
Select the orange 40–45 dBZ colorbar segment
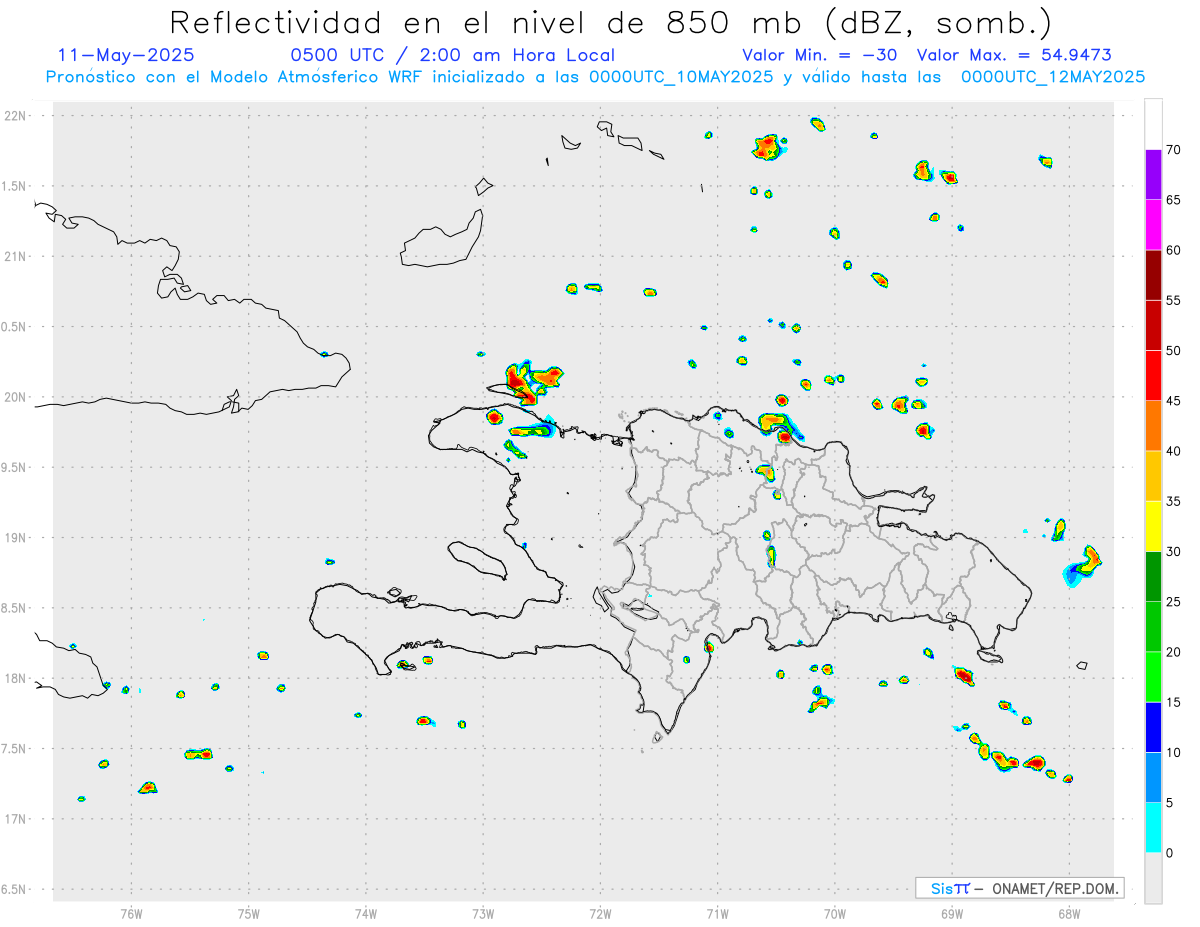(x=1154, y=426)
